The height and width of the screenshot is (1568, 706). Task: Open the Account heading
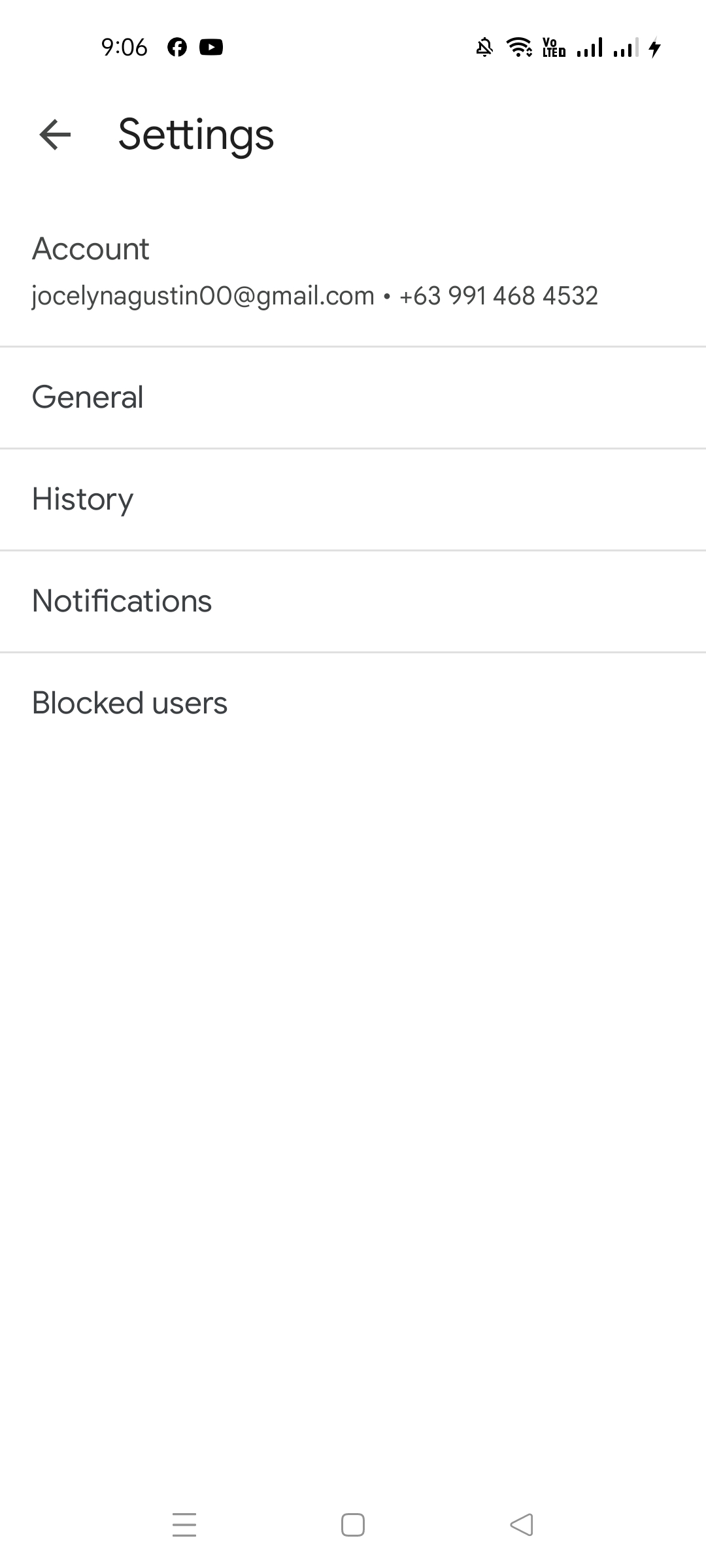(91, 249)
